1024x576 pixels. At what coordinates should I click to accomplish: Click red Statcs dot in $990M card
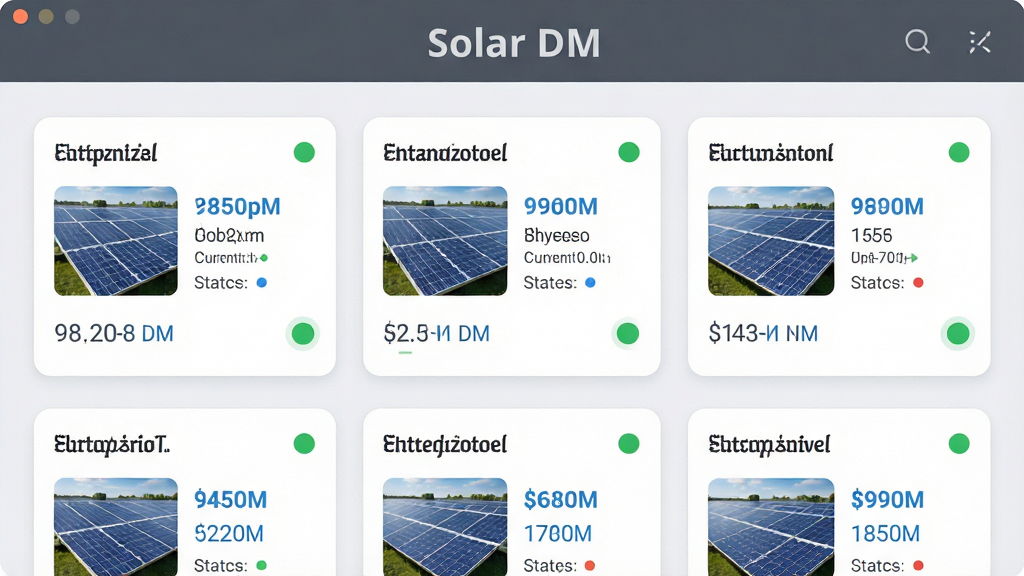click(918, 565)
